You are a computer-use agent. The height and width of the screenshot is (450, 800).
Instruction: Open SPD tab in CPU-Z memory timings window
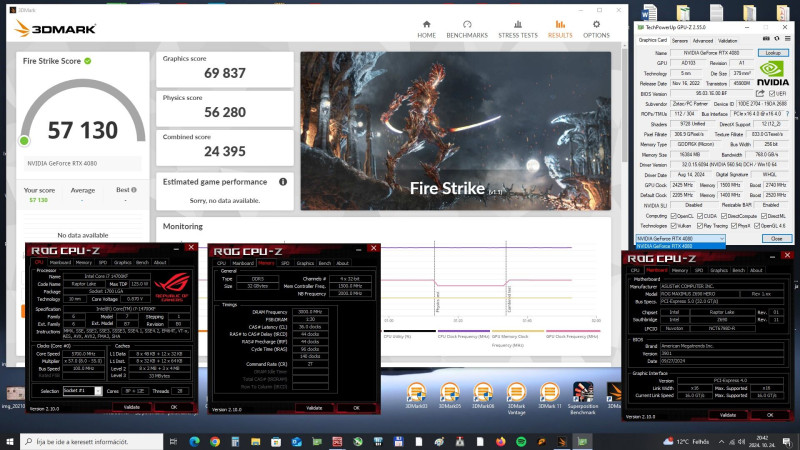285,263
